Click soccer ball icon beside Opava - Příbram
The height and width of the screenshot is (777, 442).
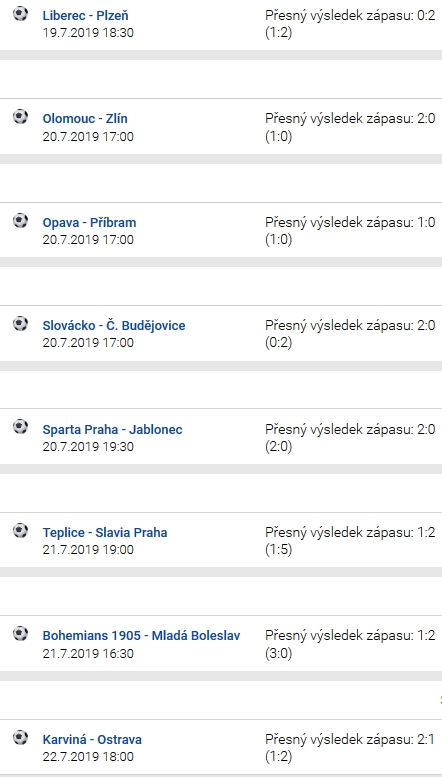(20, 221)
